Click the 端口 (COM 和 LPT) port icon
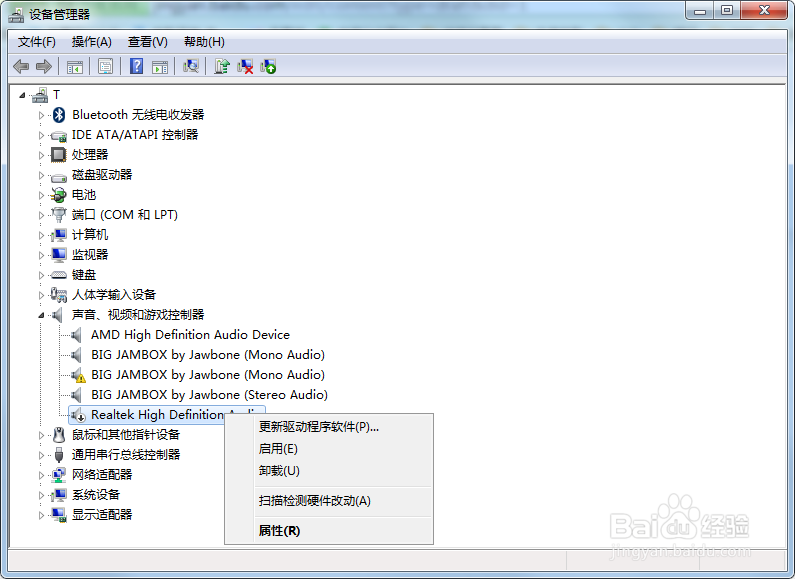Viewport: 795px width, 579px height. click(x=59, y=215)
